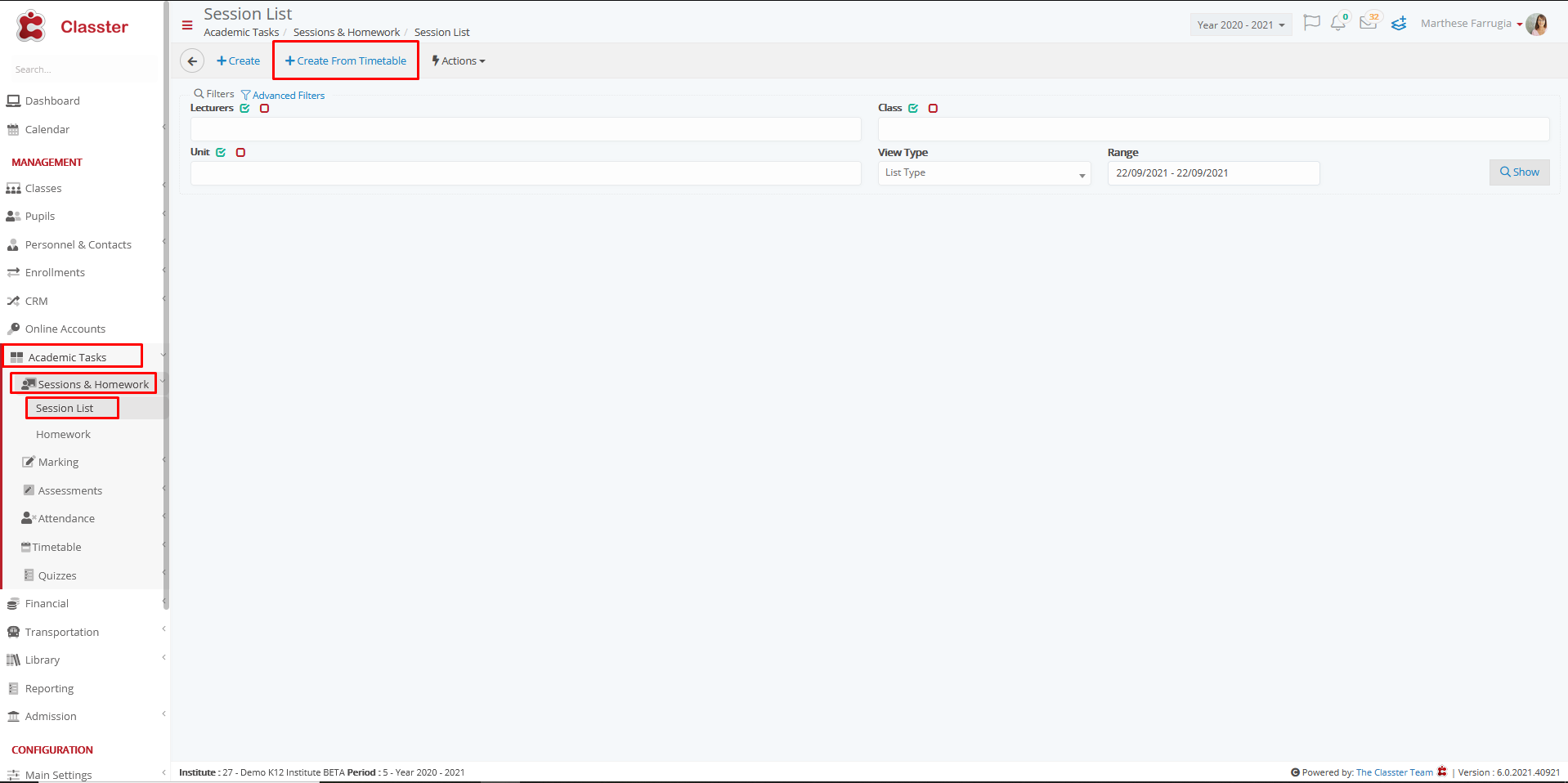Image resolution: width=1568 pixels, height=783 pixels.
Task: Open the envelope messages icon
Action: [x=1368, y=23]
